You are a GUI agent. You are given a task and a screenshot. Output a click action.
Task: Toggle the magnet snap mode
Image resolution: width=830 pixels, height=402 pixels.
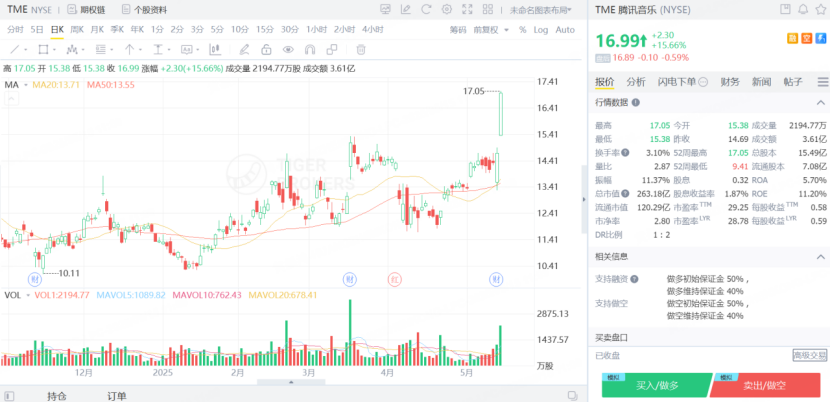click(310, 50)
